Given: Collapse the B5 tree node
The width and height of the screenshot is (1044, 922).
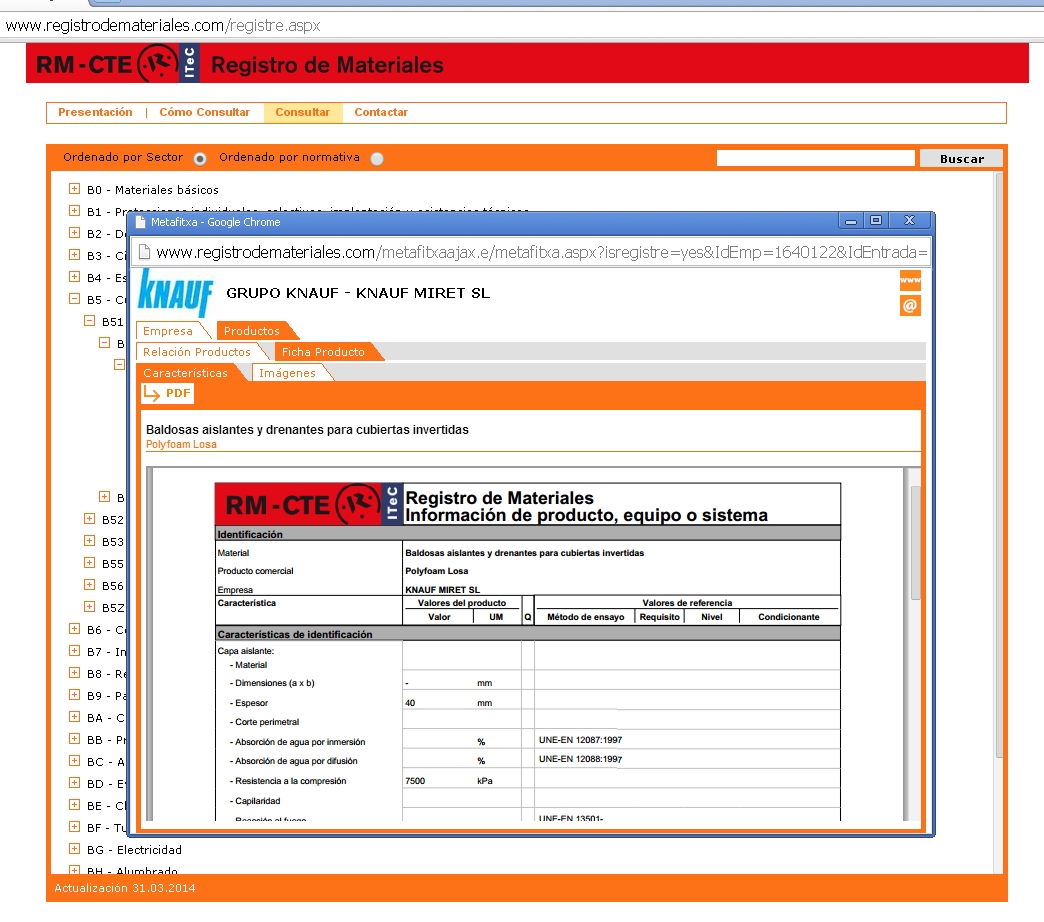Looking at the screenshot, I should coord(74,299).
